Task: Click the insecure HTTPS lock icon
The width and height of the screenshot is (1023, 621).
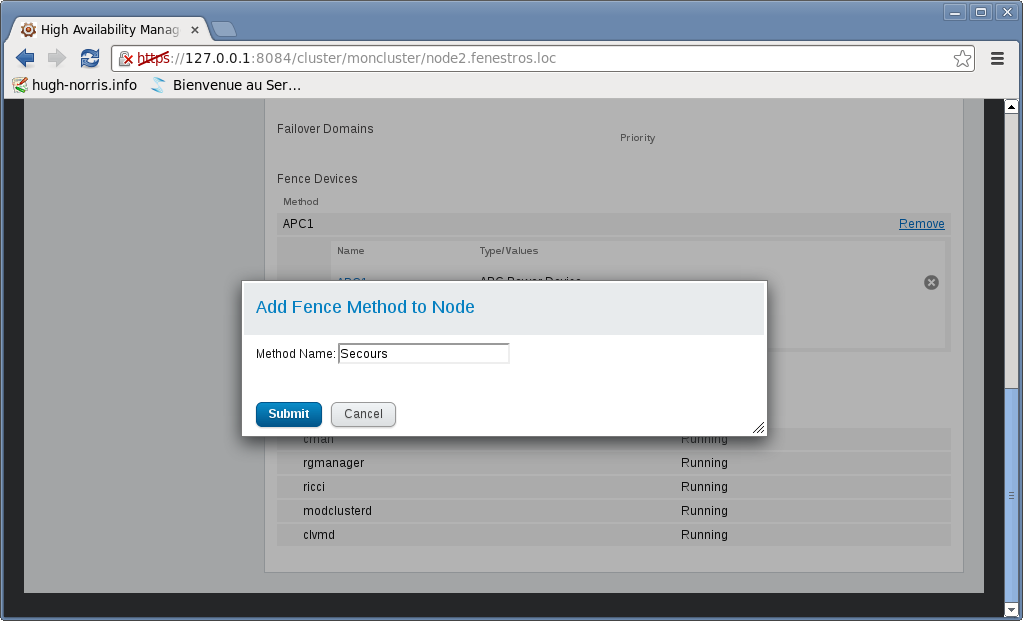Action: [x=126, y=59]
